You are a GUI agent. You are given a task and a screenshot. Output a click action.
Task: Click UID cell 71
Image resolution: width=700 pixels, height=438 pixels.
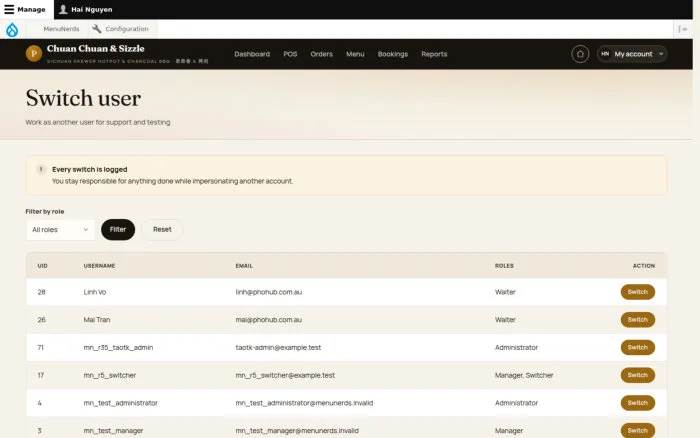pyautogui.click(x=41, y=347)
